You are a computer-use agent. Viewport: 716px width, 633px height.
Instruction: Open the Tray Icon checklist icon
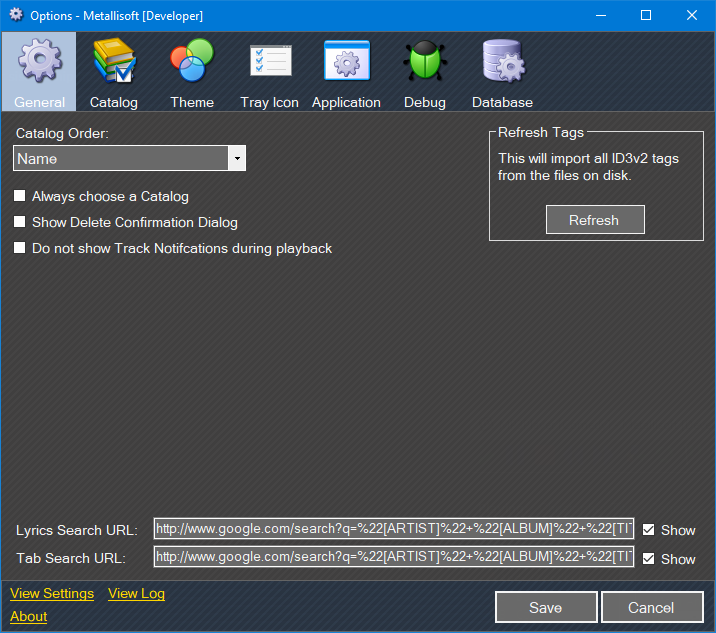pyautogui.click(x=269, y=64)
